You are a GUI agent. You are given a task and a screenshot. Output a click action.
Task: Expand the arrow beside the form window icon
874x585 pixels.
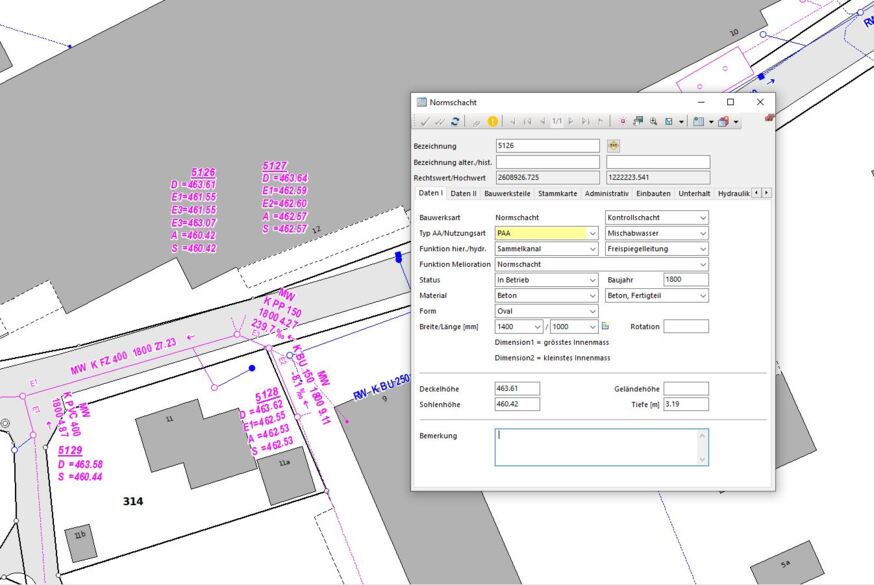pos(711,122)
